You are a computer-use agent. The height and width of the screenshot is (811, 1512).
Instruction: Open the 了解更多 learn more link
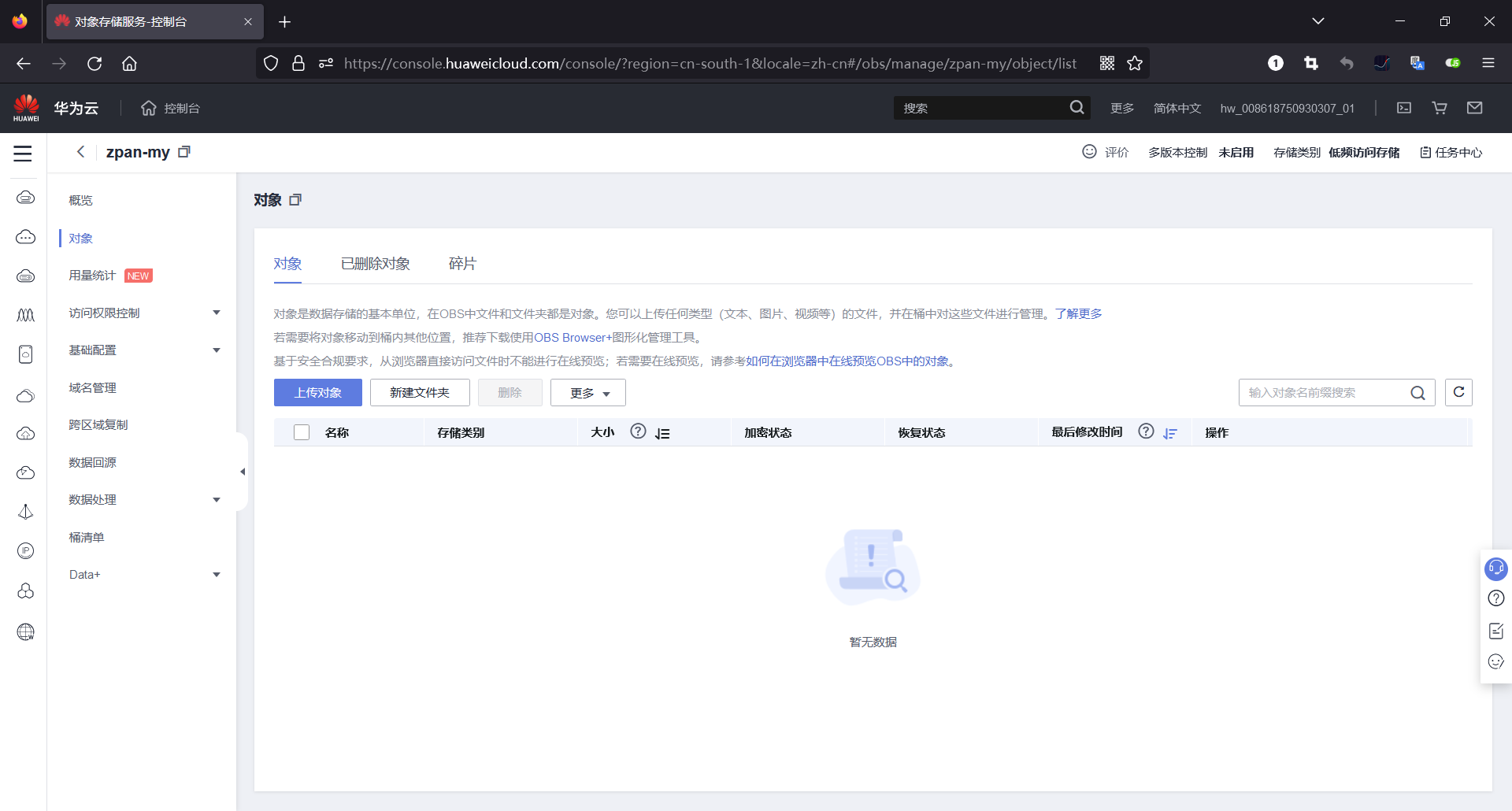point(1080,313)
